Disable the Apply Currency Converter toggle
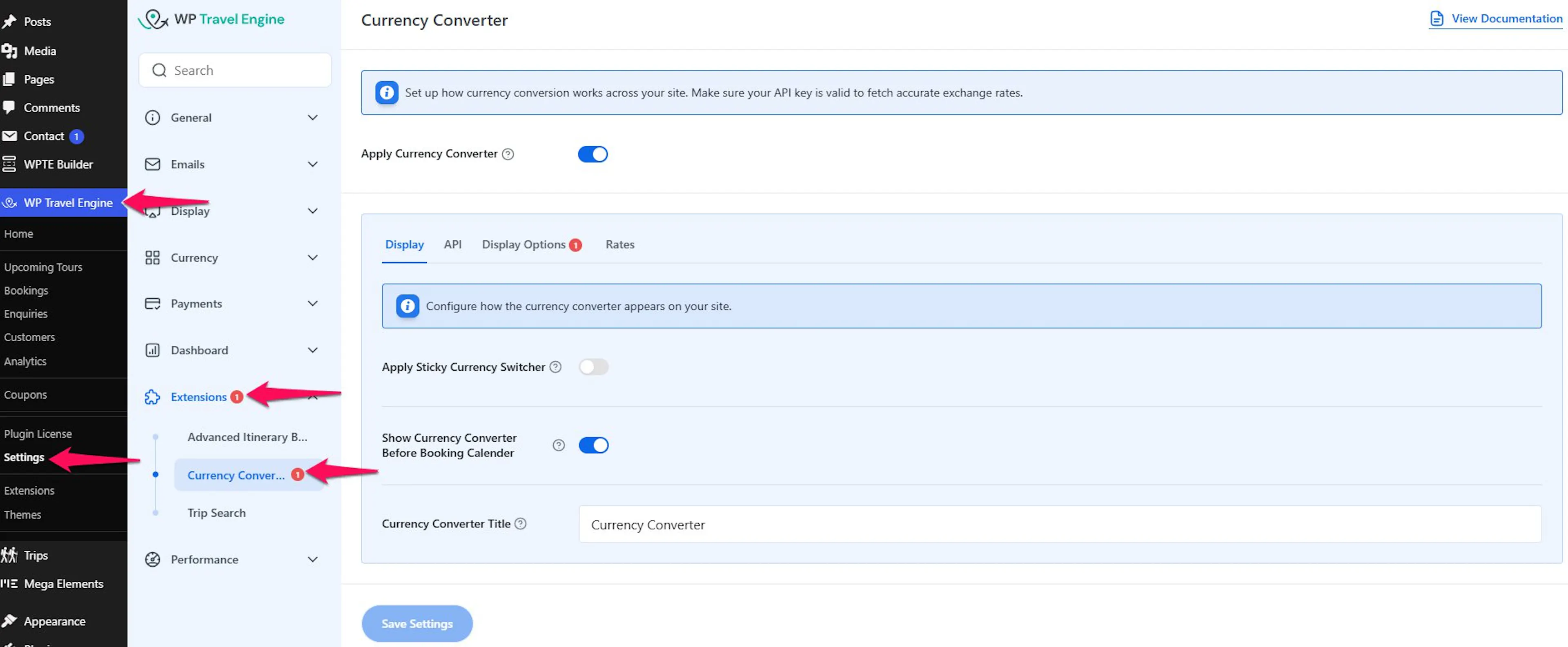Screen dimensions: 1568x647 coord(592,154)
